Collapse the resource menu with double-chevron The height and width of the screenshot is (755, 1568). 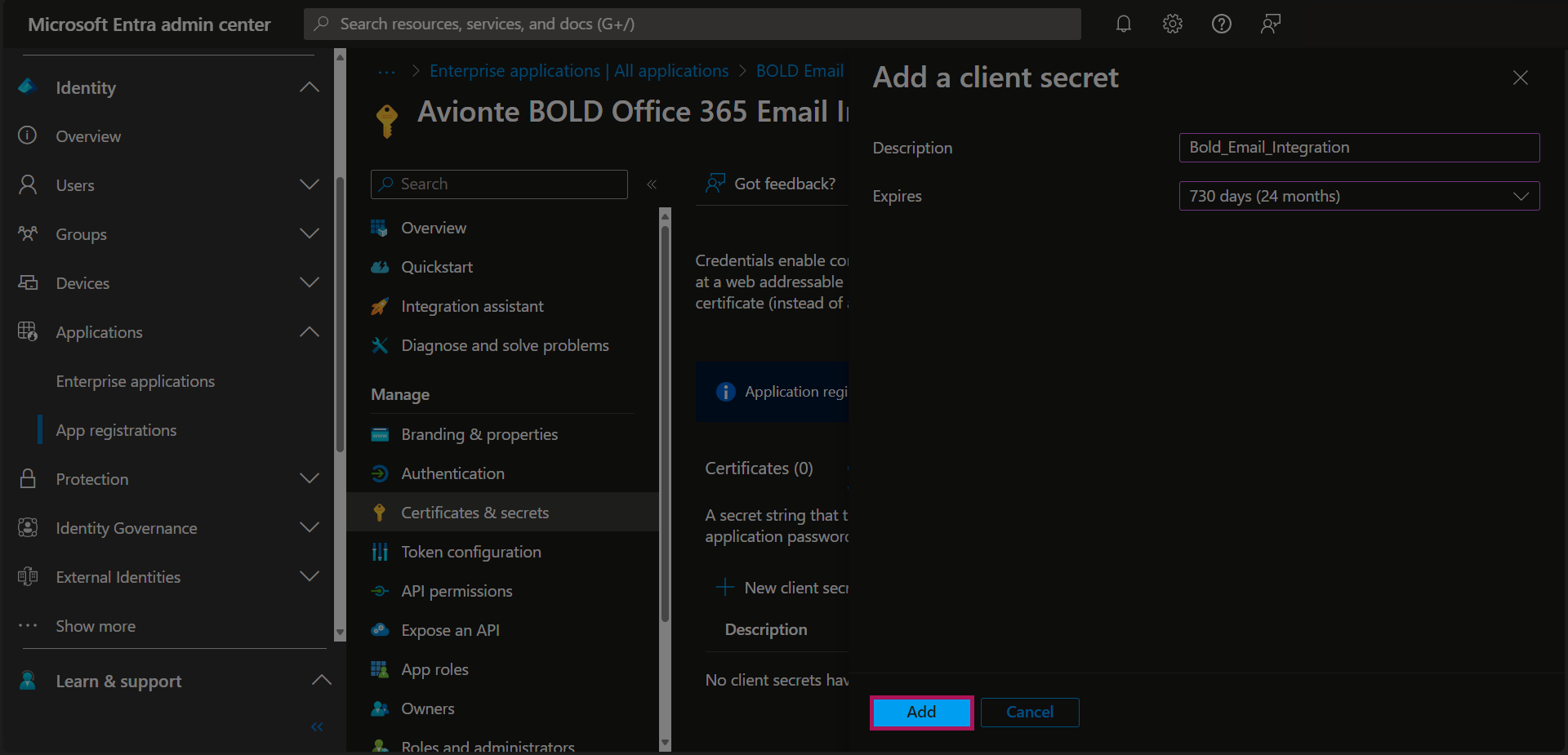coord(652,184)
